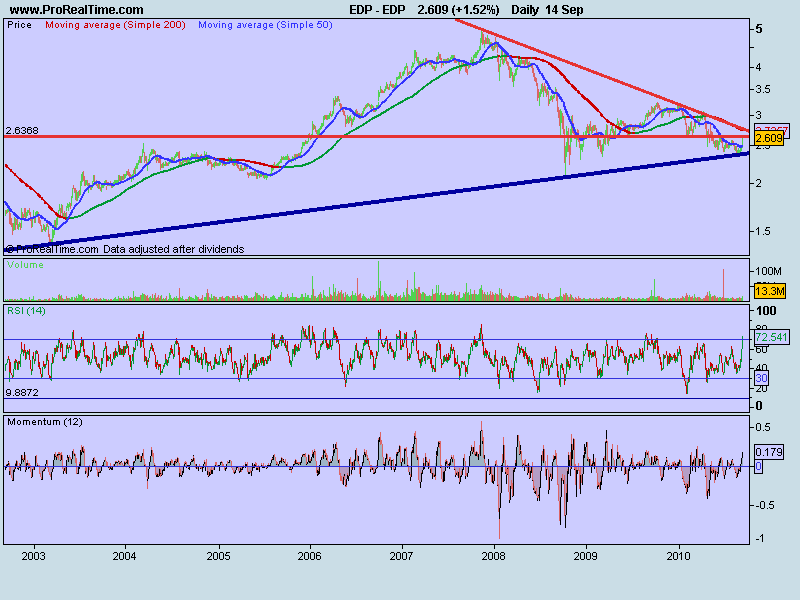Click the 100M tick on volume axis

pos(768,271)
